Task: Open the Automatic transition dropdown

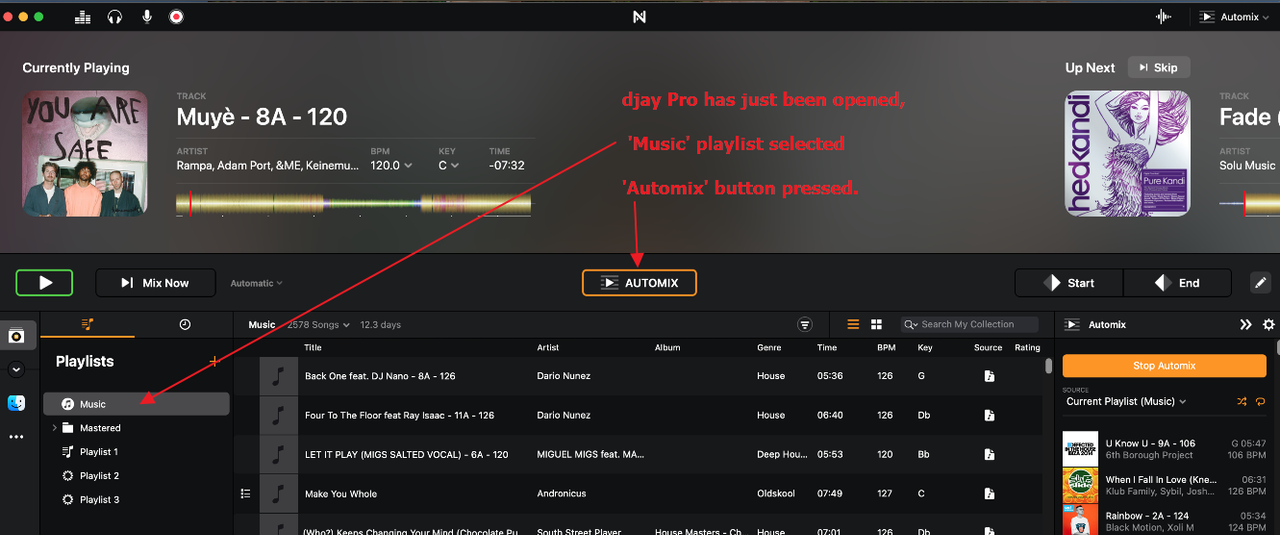Action: (x=256, y=283)
